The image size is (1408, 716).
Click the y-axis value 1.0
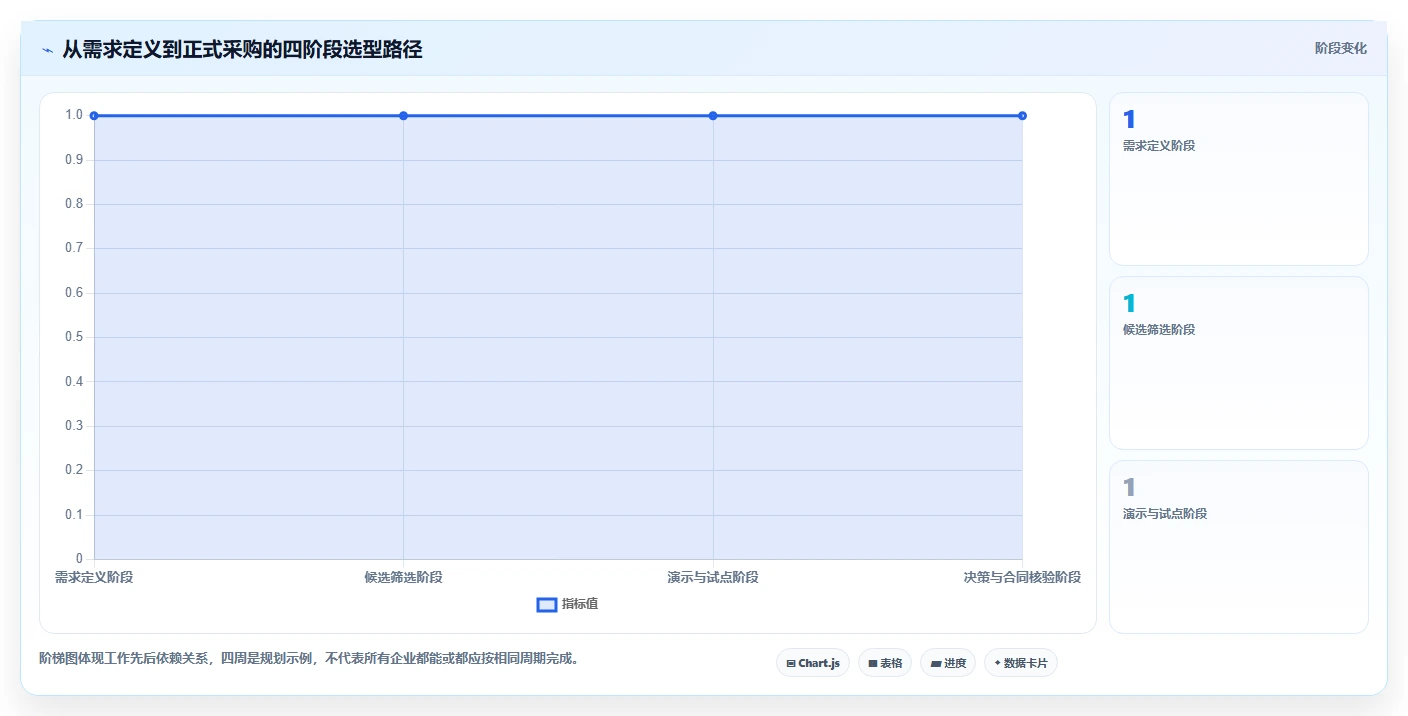click(74, 115)
